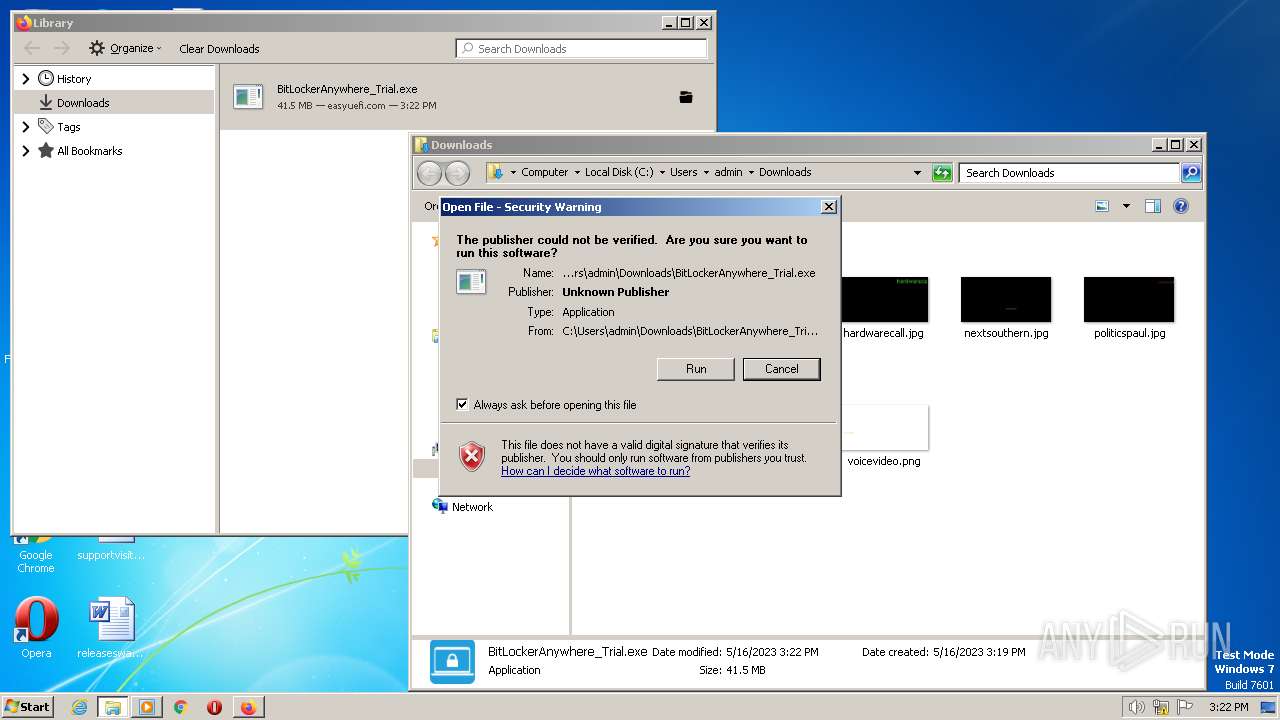Click Library back arrow button
This screenshot has height=720, width=1280.
pyautogui.click(x=32, y=48)
